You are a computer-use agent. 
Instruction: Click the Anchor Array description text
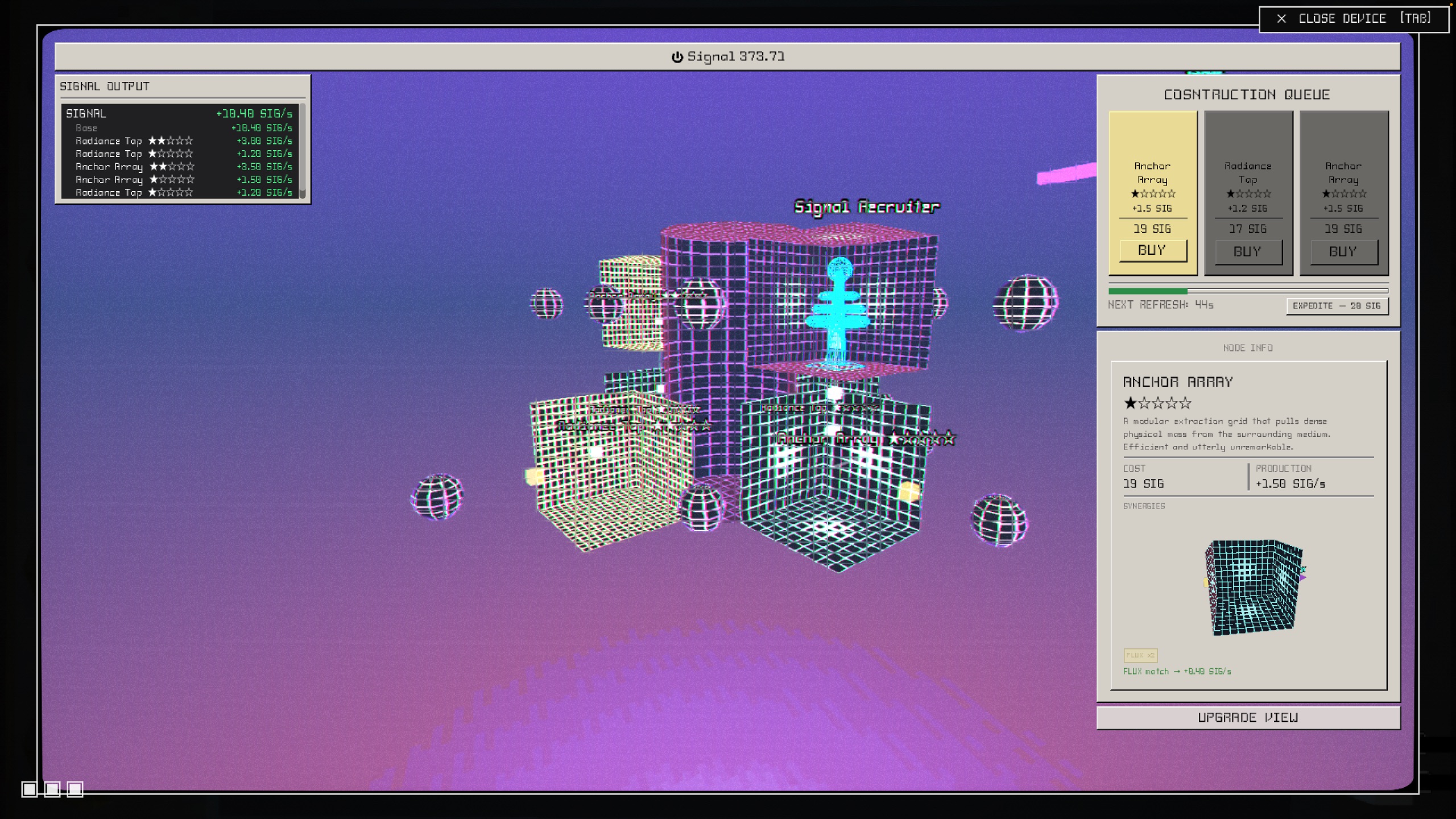pos(1227,434)
